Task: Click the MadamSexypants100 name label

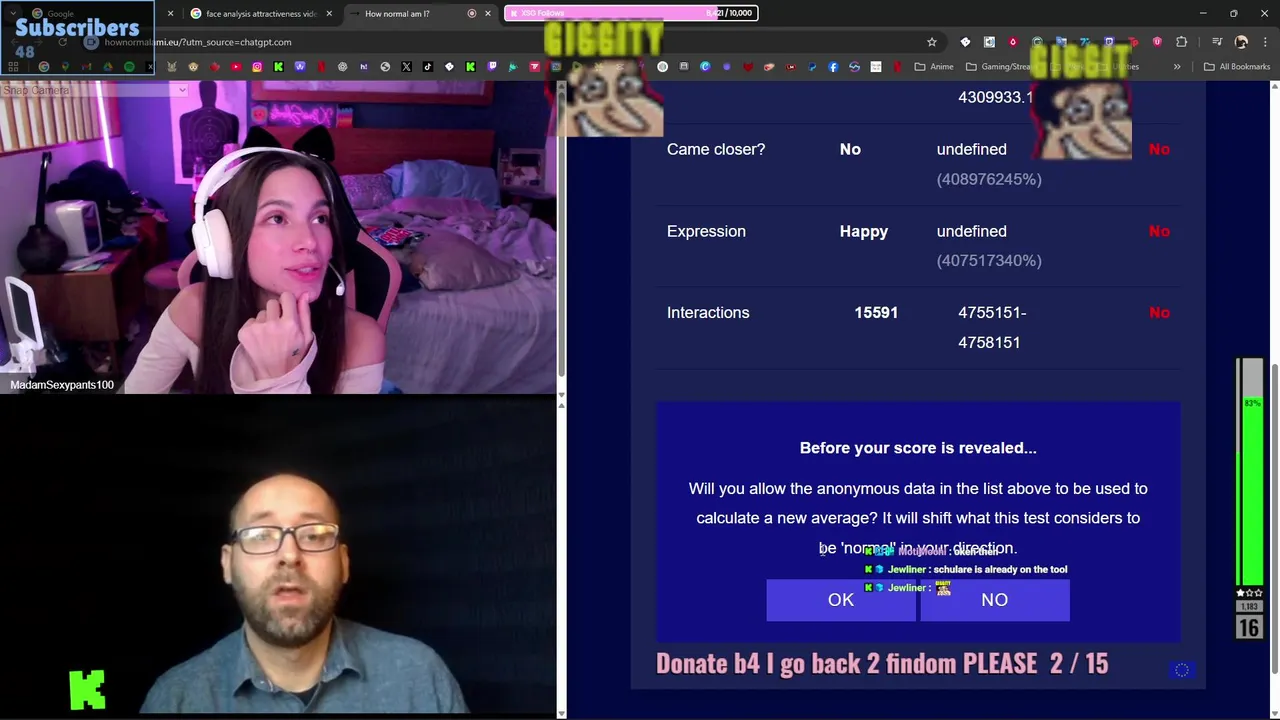Action: pos(62,384)
